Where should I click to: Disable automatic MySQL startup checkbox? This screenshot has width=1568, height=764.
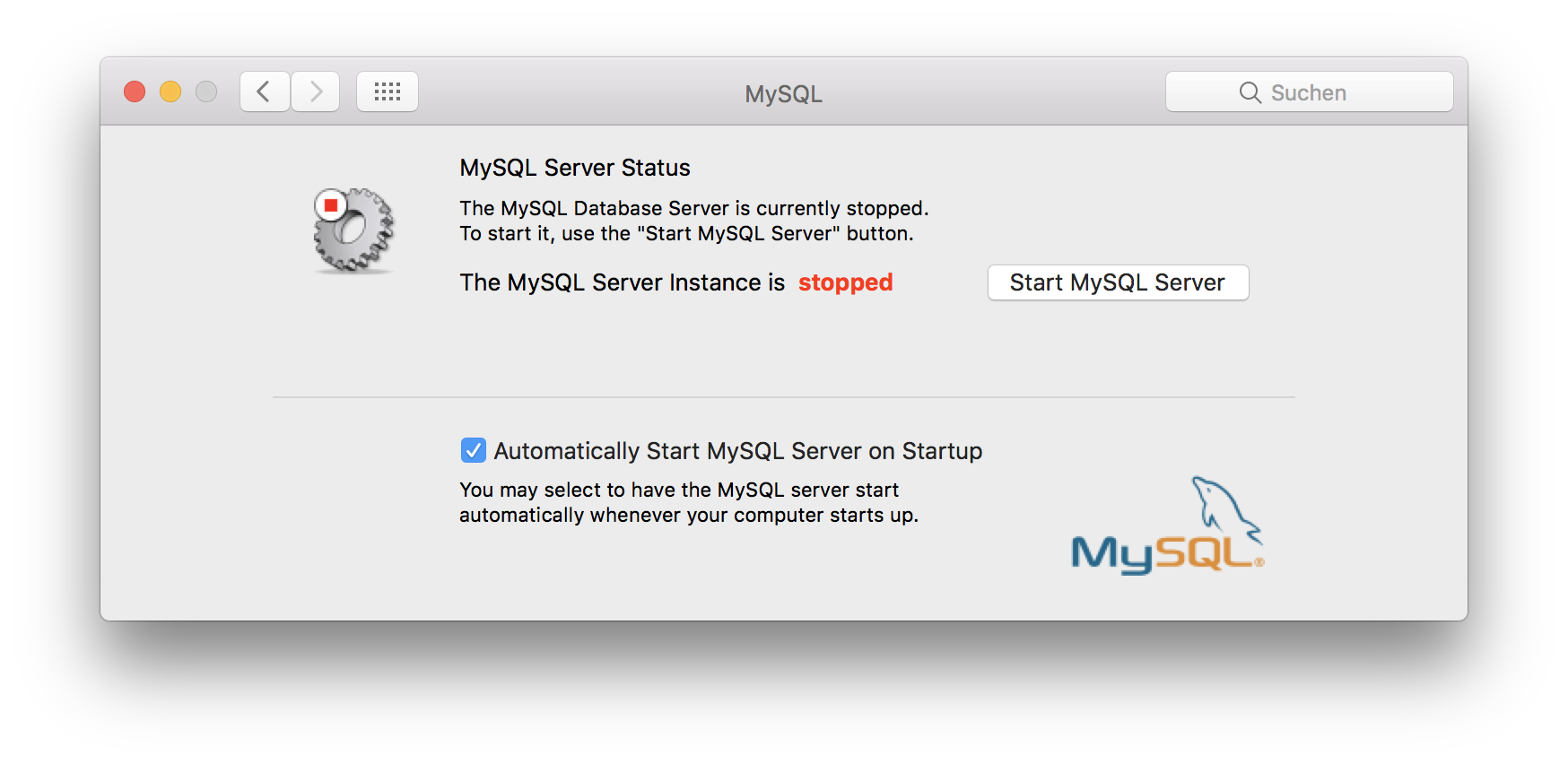pyautogui.click(x=473, y=450)
